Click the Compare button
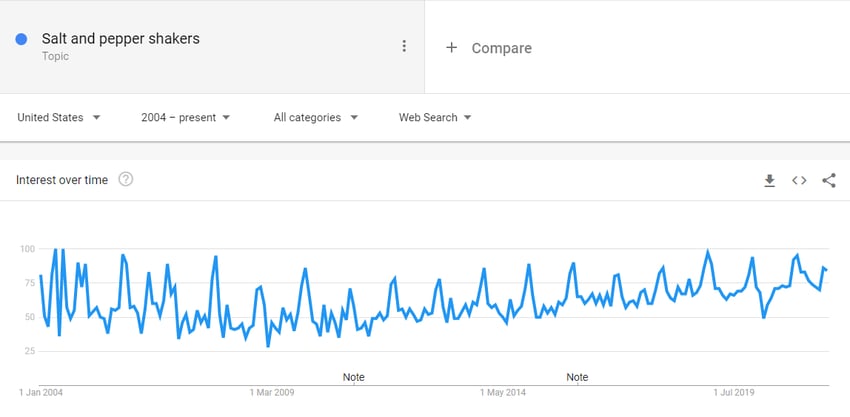 tap(488, 48)
